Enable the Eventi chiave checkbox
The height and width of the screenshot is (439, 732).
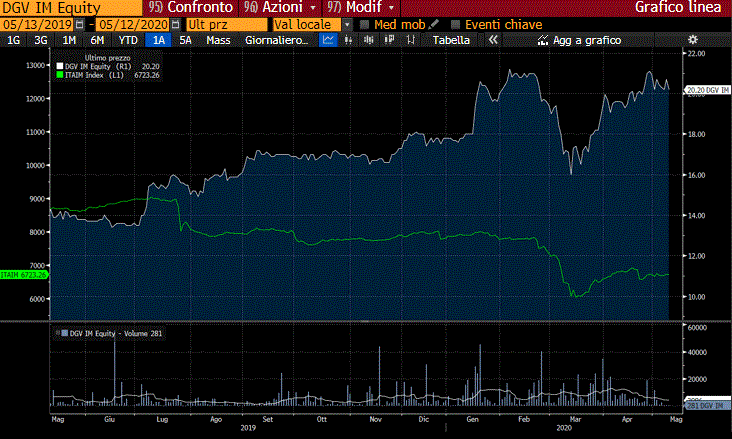tap(456, 24)
